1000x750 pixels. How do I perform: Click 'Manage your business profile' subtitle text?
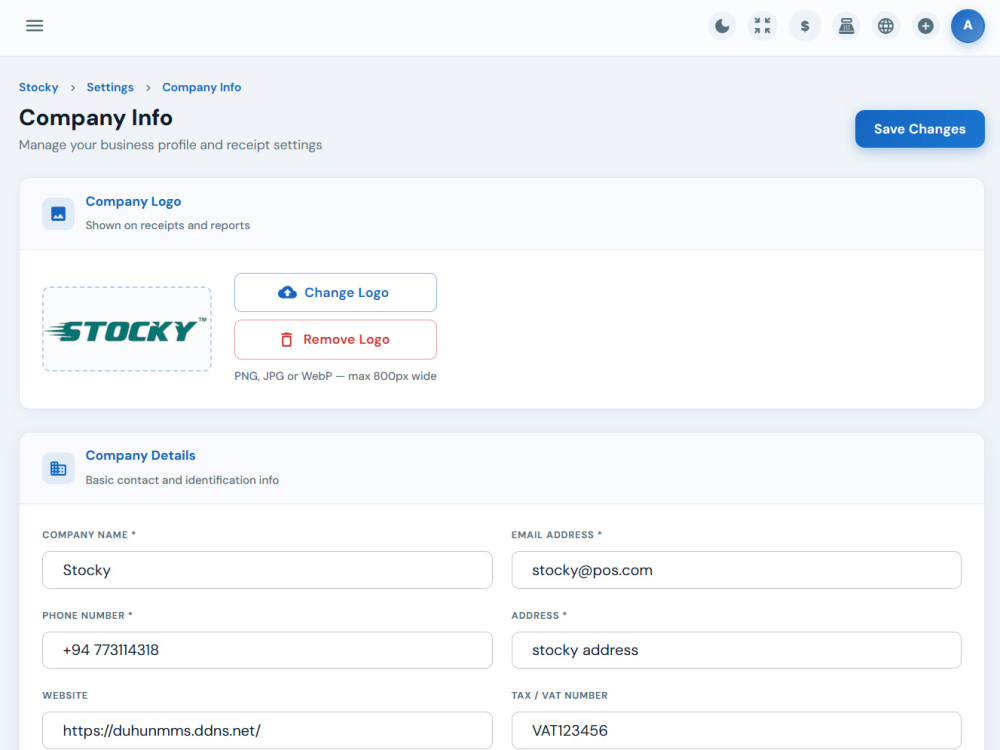coord(170,145)
